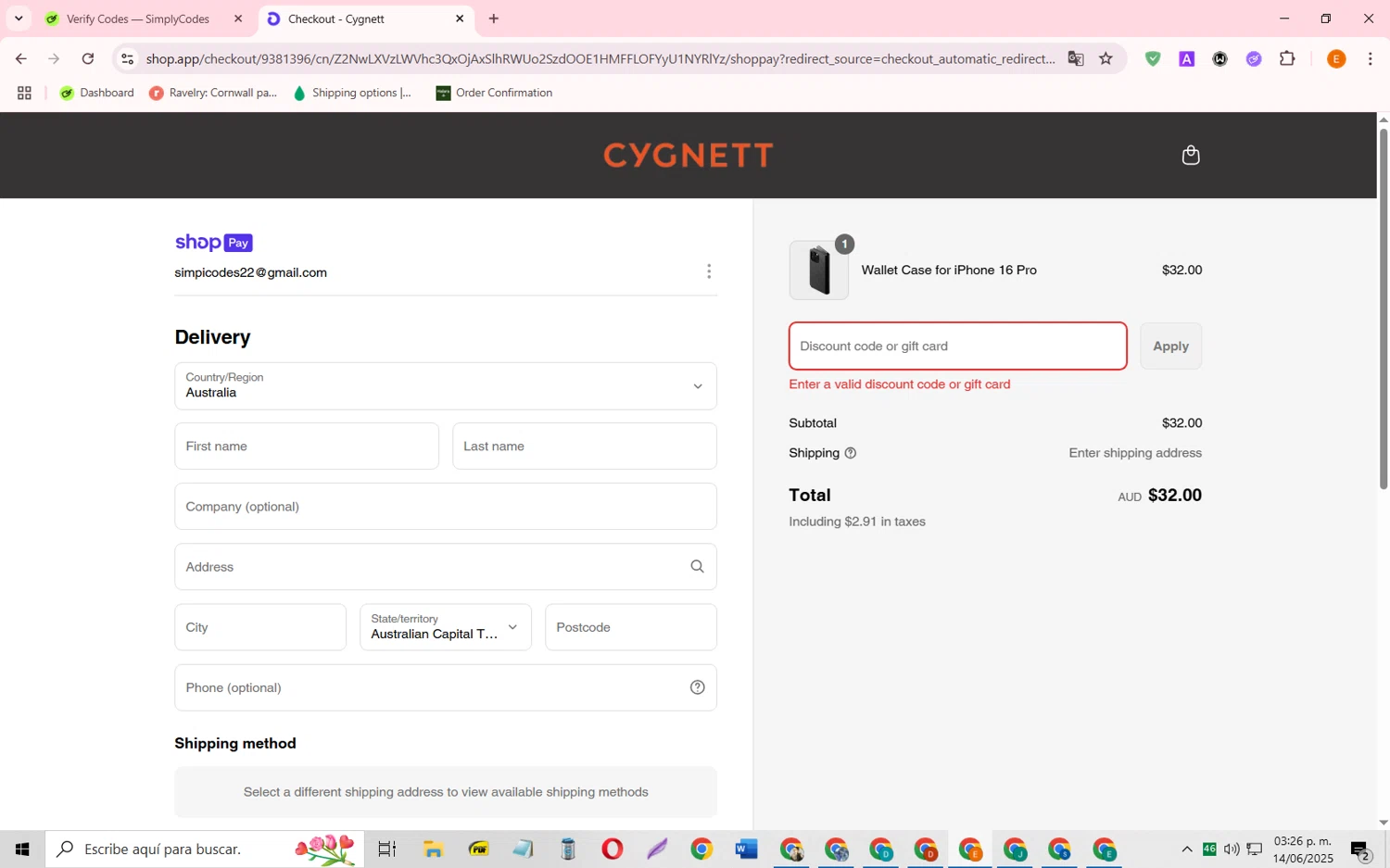Open the profile avatar E
1390x868 pixels.
tap(1336, 58)
